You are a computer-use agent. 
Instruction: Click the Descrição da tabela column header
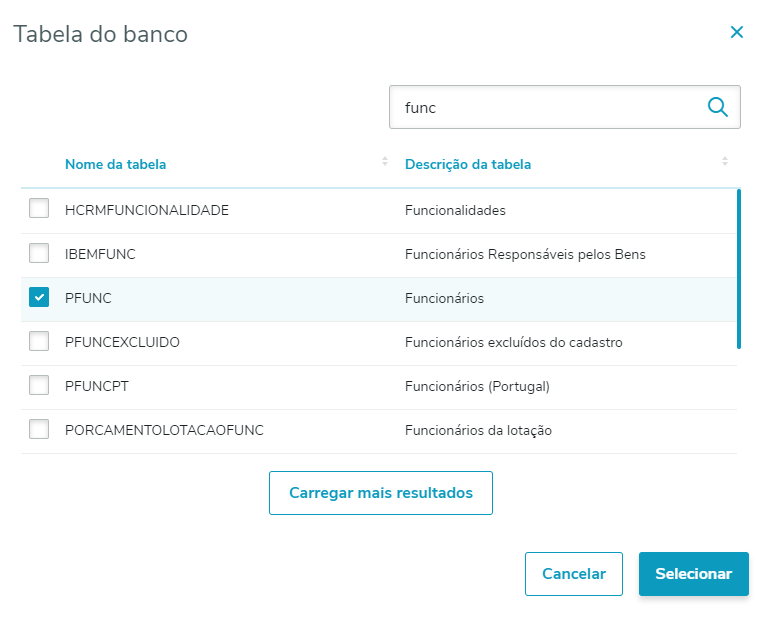(468, 164)
